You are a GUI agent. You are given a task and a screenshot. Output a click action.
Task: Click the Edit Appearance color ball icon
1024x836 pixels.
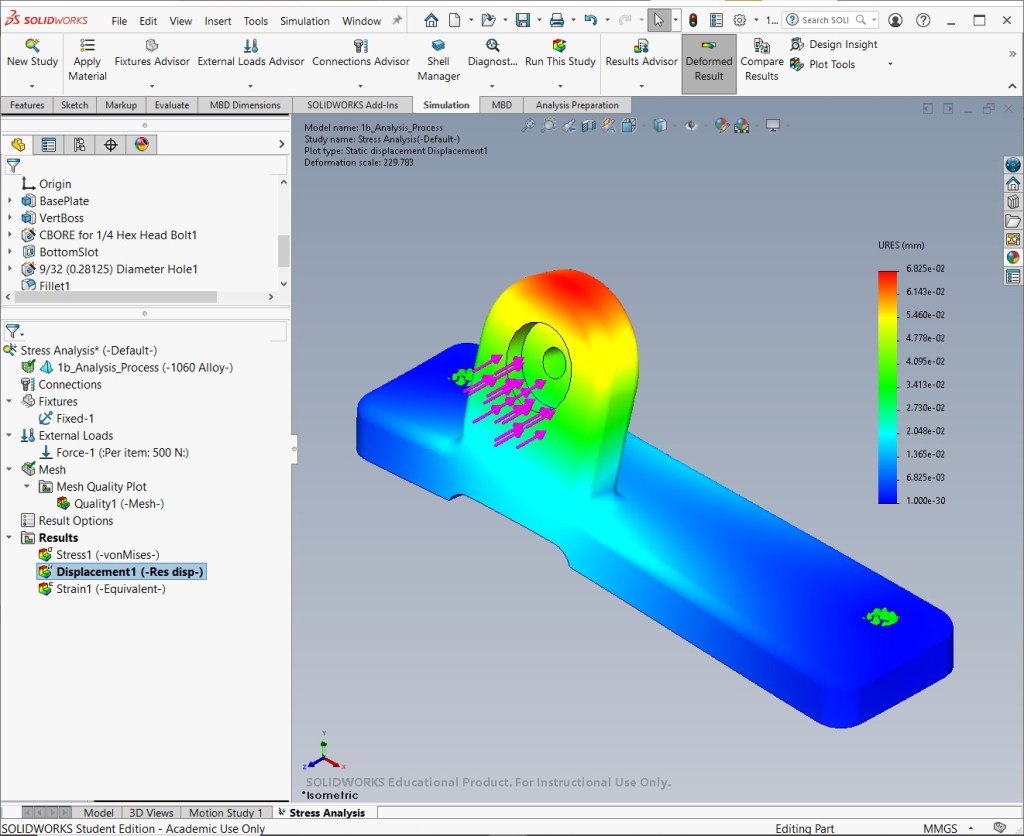[721, 125]
